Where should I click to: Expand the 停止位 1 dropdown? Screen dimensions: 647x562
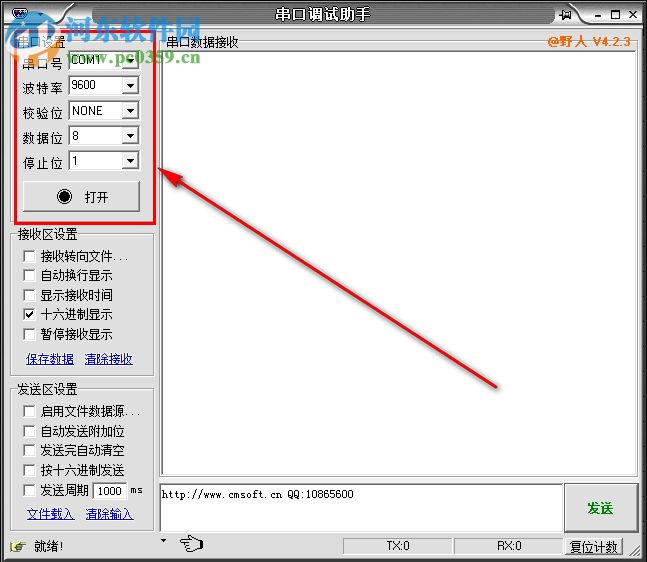[x=130, y=161]
